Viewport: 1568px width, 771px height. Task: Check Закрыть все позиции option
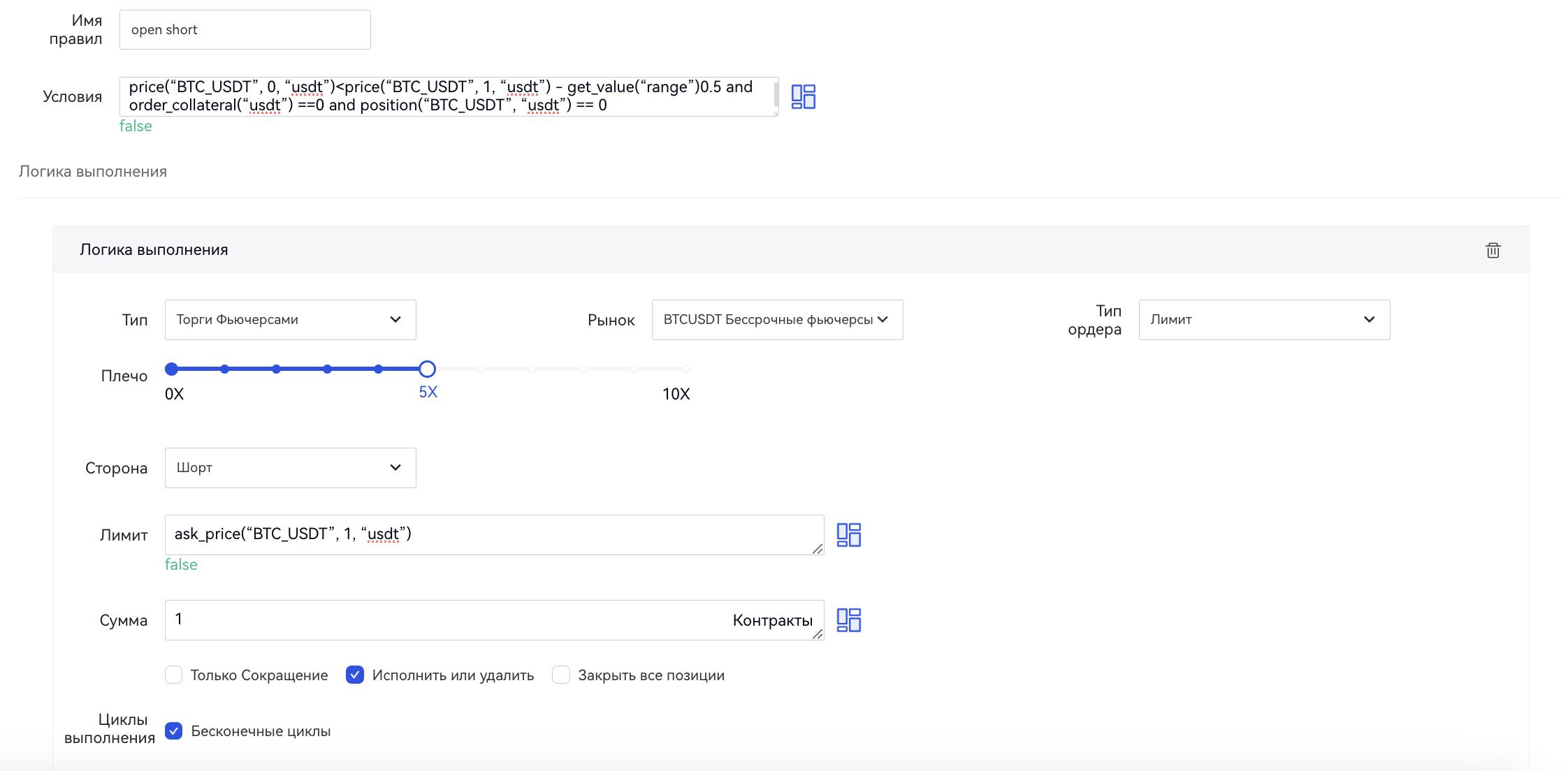coord(561,675)
